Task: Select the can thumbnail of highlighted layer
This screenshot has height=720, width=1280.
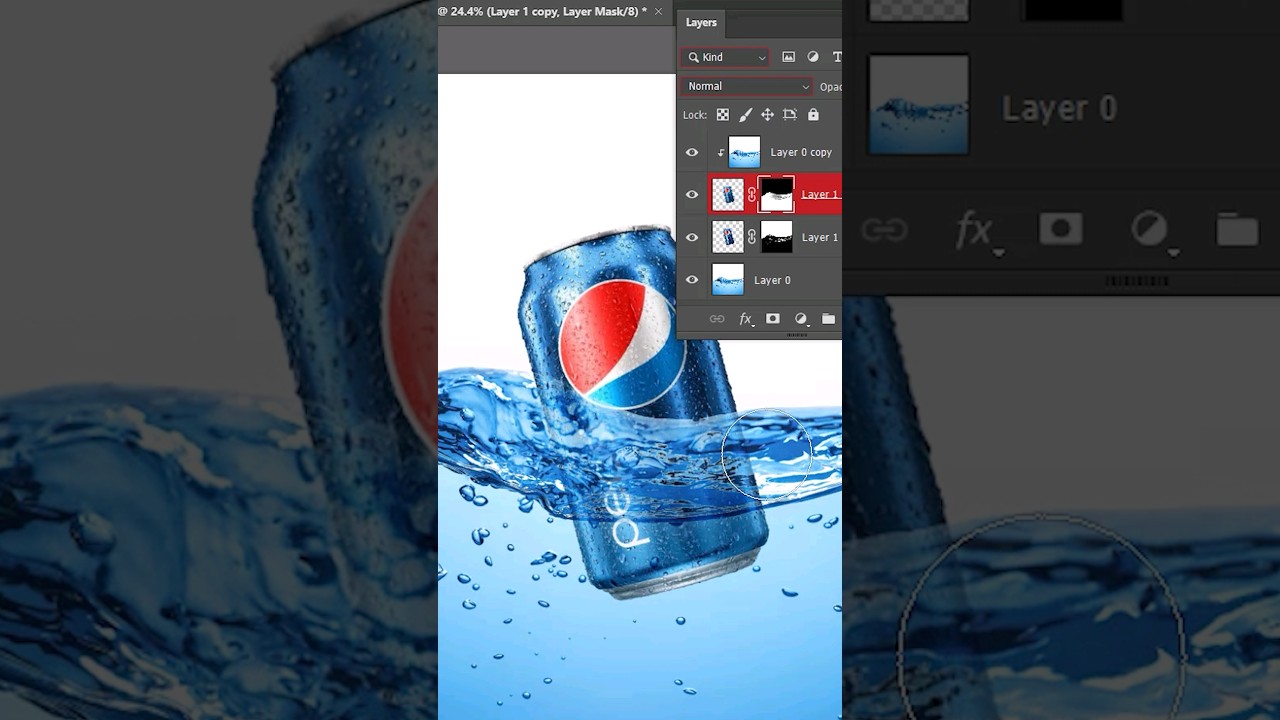Action: tap(727, 194)
